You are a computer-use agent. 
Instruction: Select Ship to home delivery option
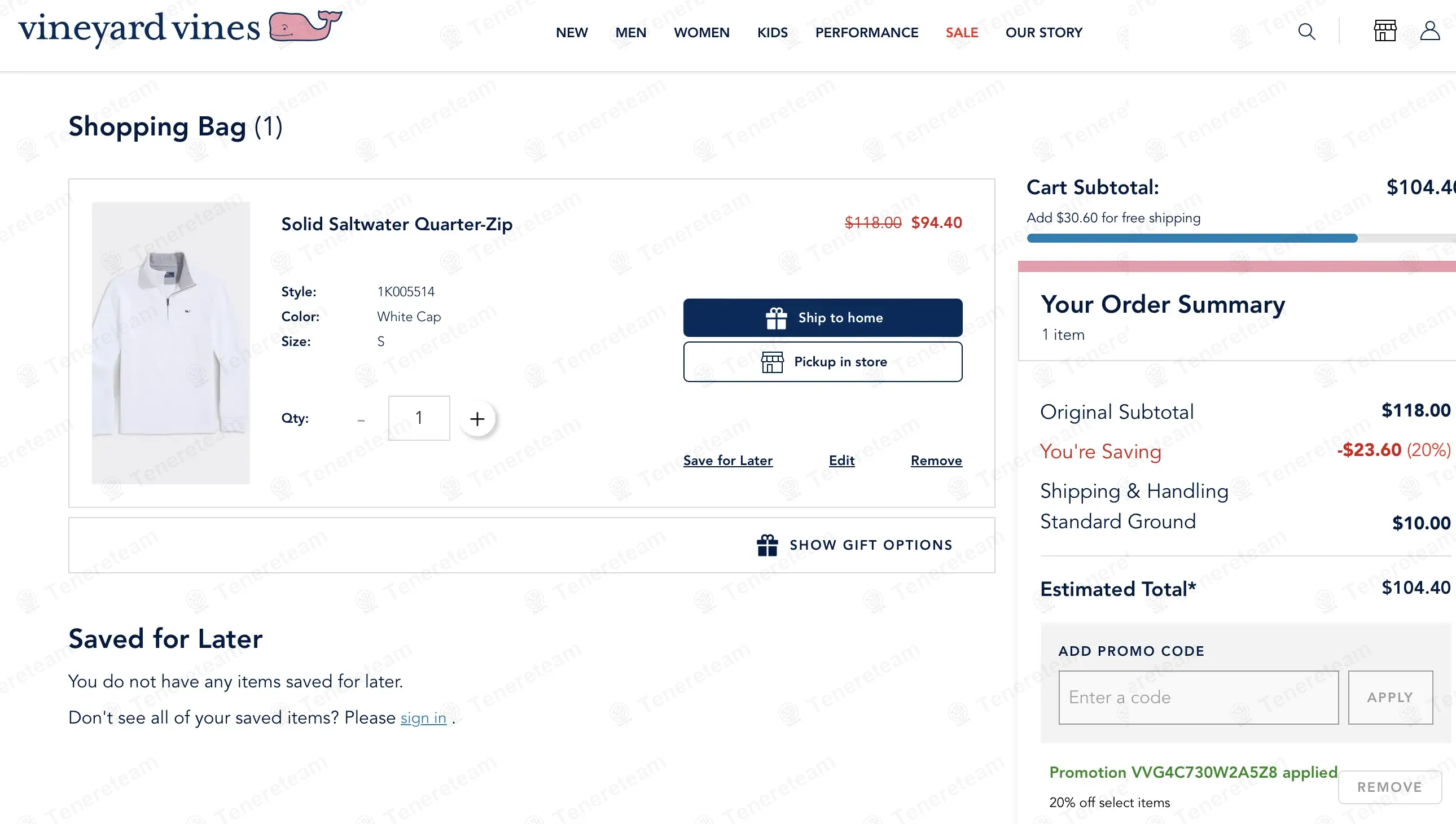point(822,318)
